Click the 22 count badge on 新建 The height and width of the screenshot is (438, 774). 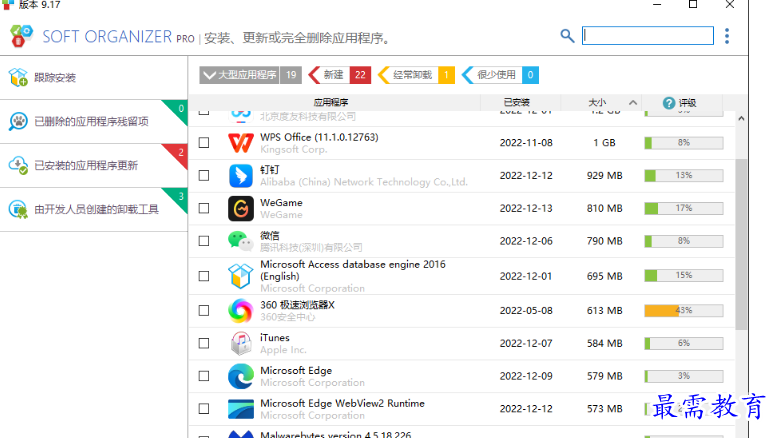coord(360,75)
